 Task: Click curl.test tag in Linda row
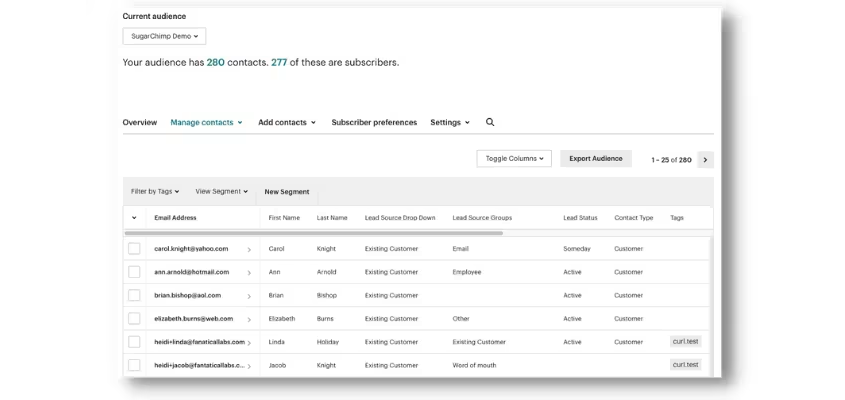coord(685,341)
